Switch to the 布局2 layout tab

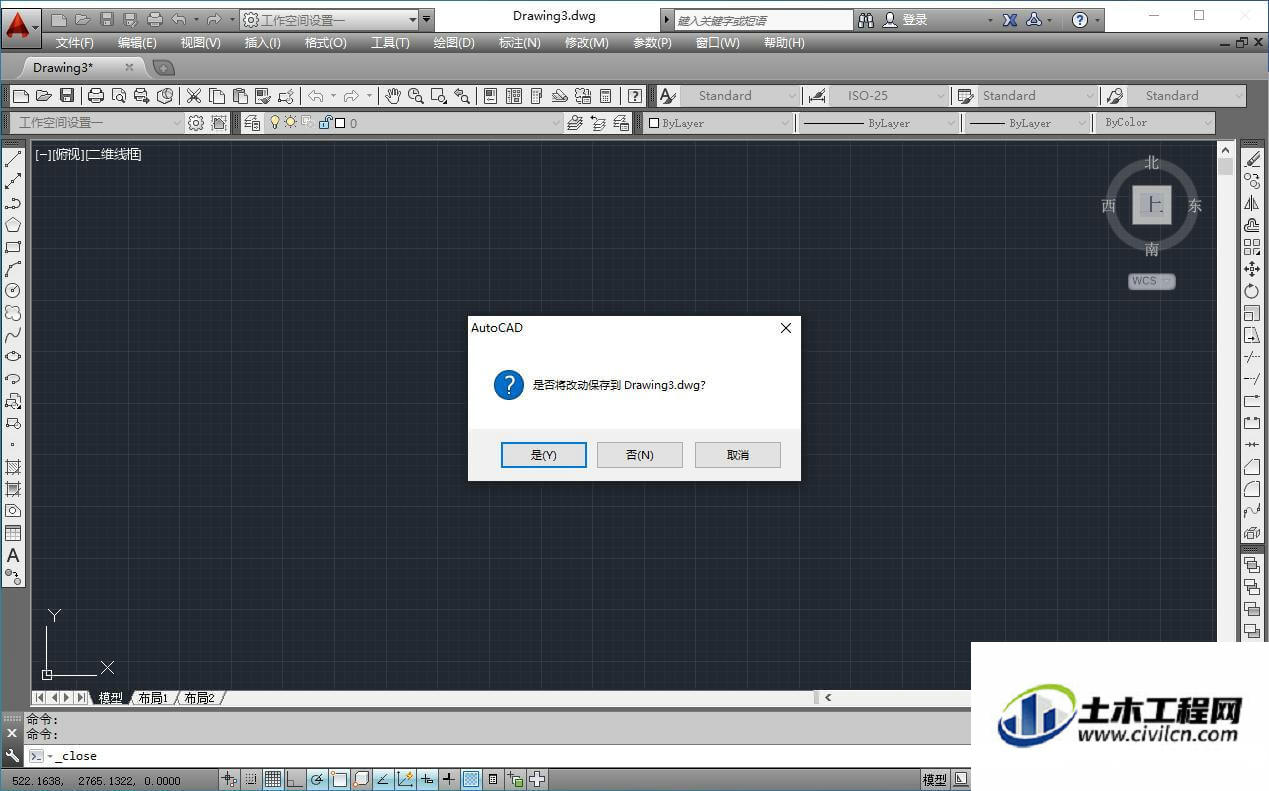click(199, 698)
